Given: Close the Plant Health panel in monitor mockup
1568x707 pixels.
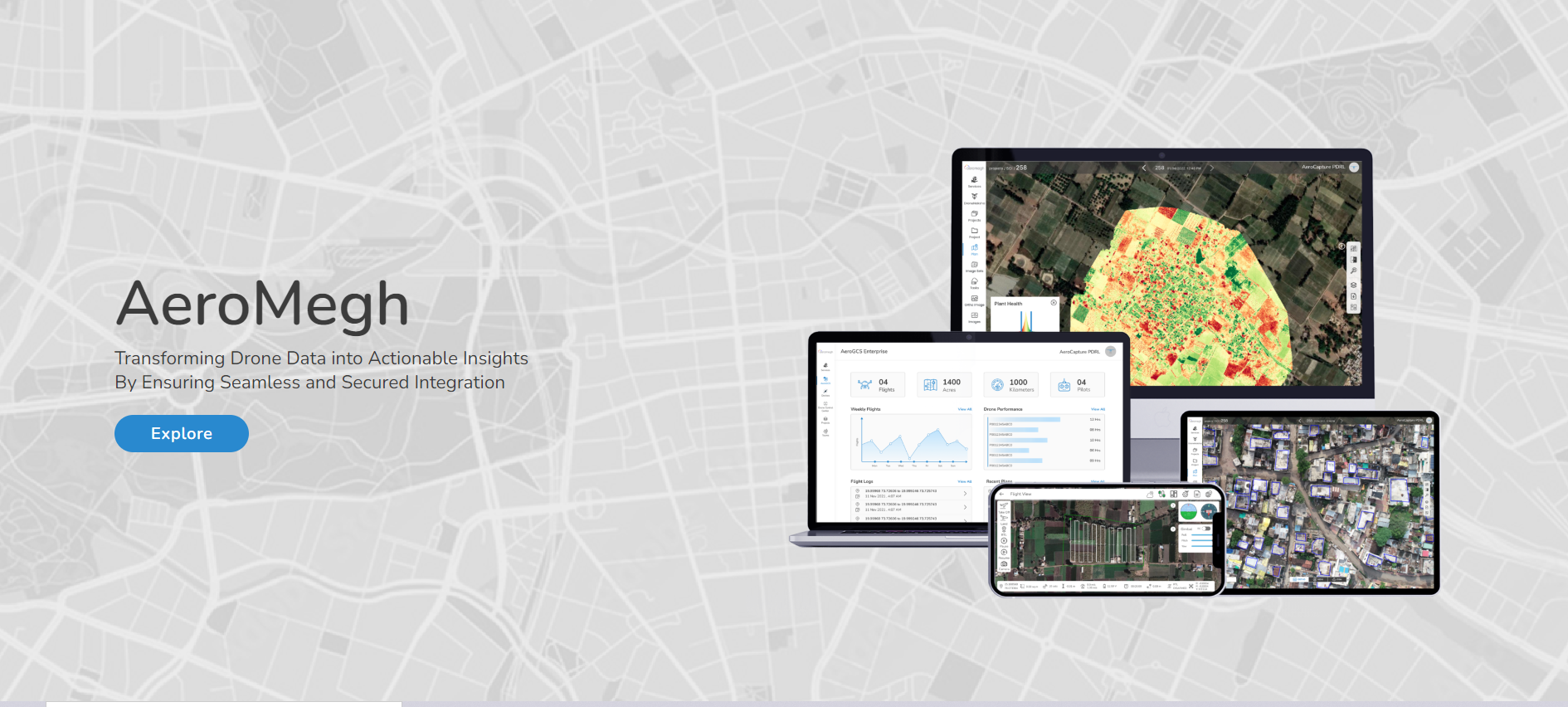Looking at the screenshot, I should 1054,302.
